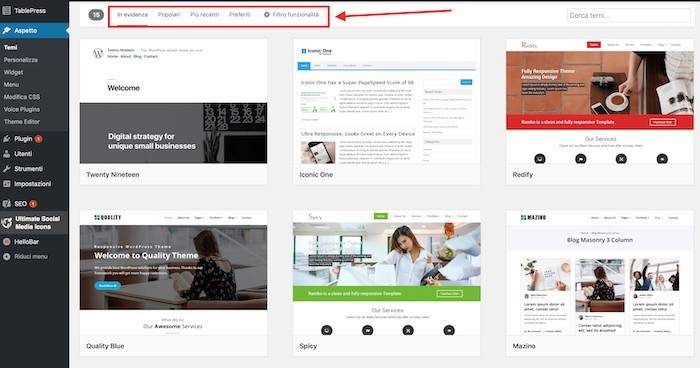Screen dimensions: 700x368
Task: Click the Twenty Nineteen theme preview
Action: 173,101
